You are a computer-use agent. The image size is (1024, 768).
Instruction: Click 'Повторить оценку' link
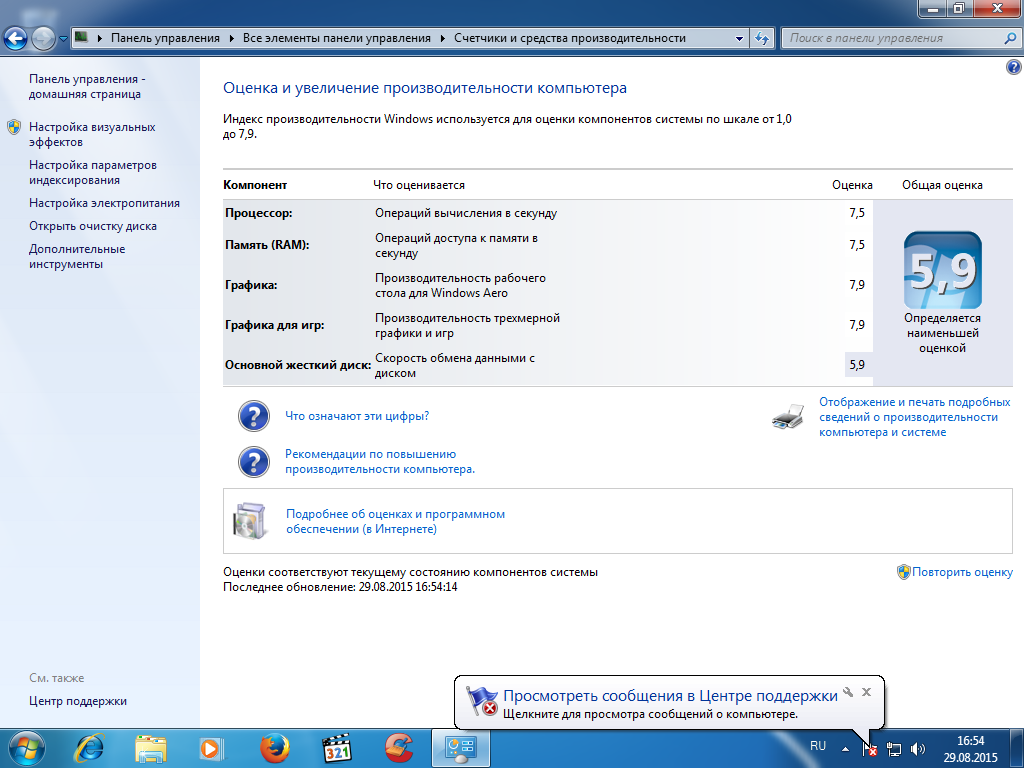click(x=962, y=572)
